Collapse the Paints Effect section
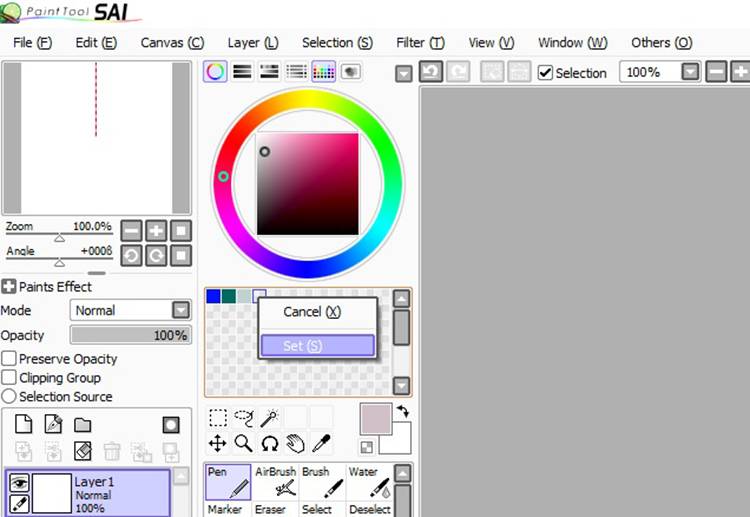750x517 pixels. pos(9,286)
